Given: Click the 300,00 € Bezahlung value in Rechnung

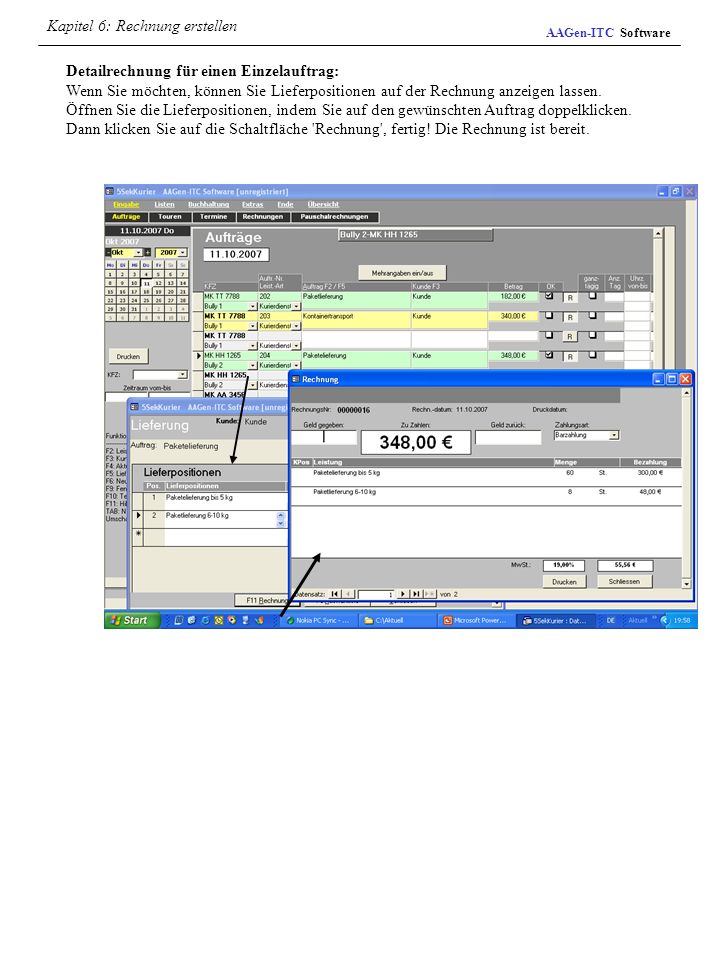Looking at the screenshot, I should tap(650, 473).
